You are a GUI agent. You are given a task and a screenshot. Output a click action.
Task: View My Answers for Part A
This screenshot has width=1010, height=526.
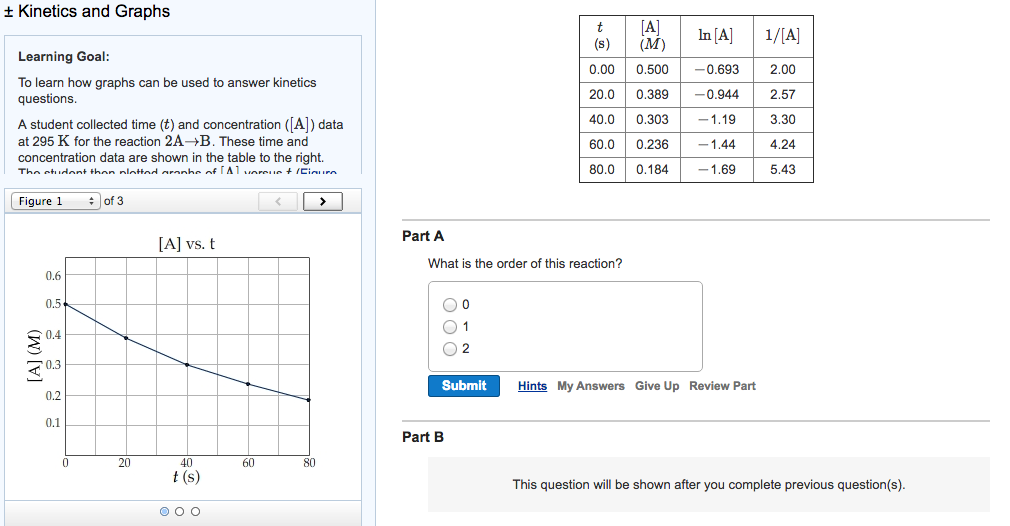[x=591, y=386]
